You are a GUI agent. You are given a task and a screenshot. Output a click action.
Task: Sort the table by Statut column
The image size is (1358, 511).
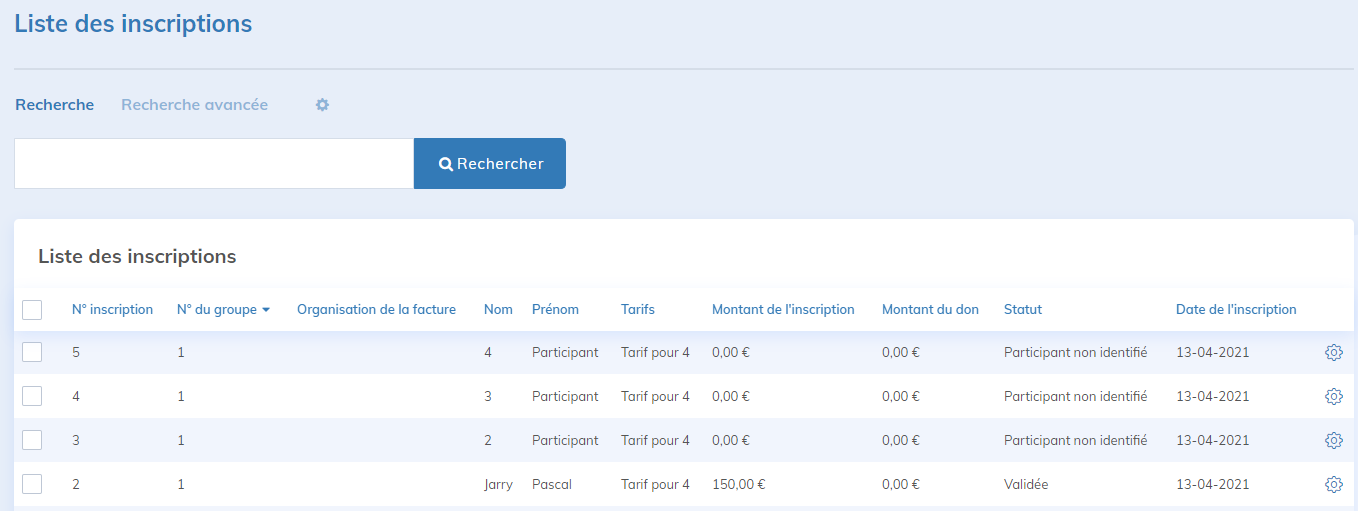point(1022,310)
